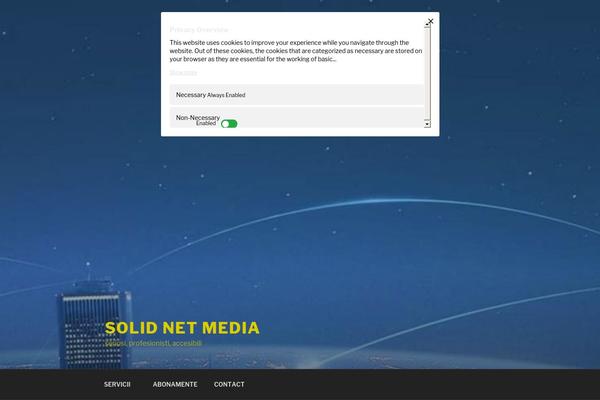The height and width of the screenshot is (400, 600).
Task: Close the Privacy Overview cookie dialog
Action: click(x=430, y=21)
